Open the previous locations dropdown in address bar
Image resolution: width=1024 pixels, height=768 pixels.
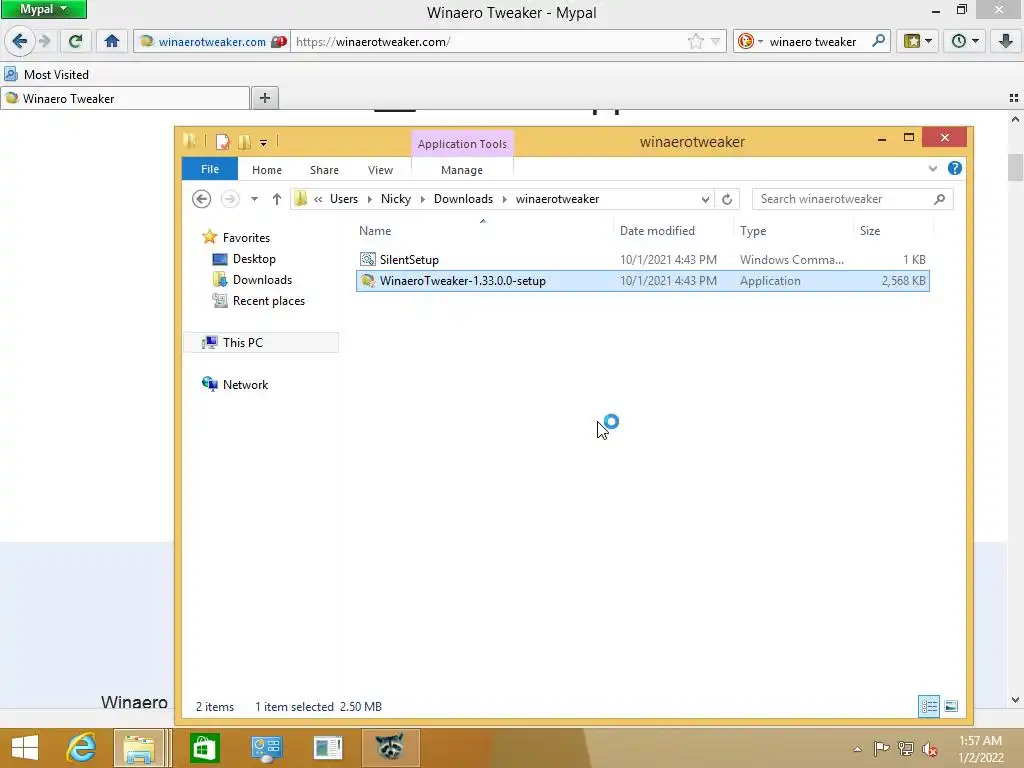pos(705,199)
